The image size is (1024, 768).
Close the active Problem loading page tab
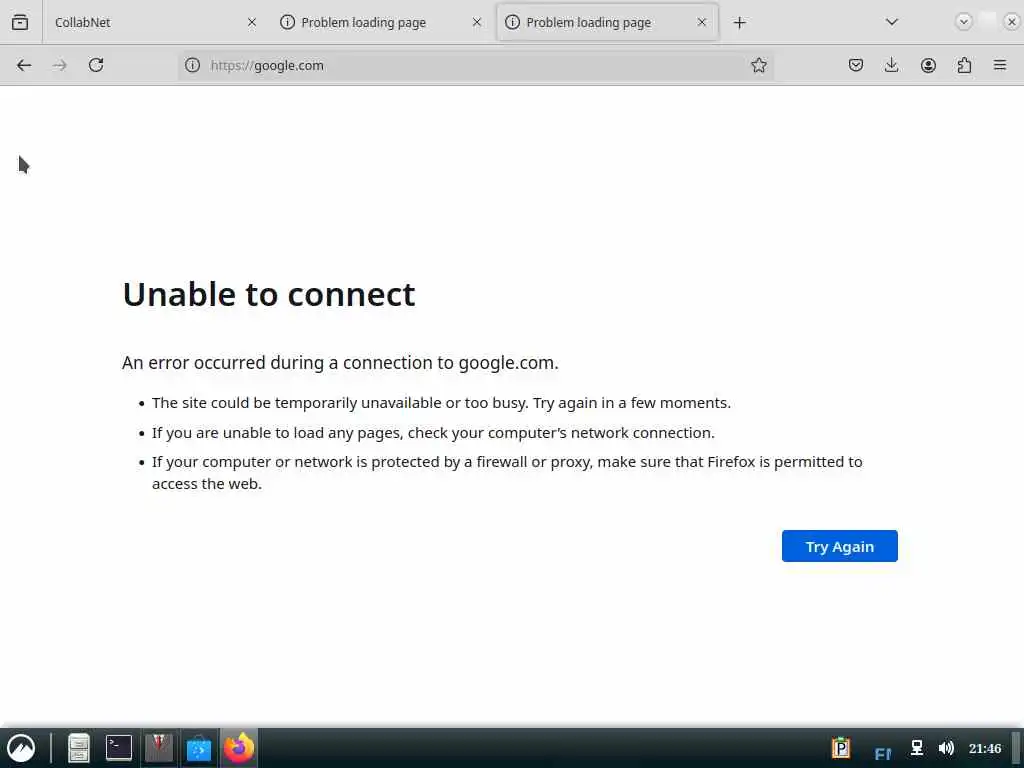tap(701, 22)
